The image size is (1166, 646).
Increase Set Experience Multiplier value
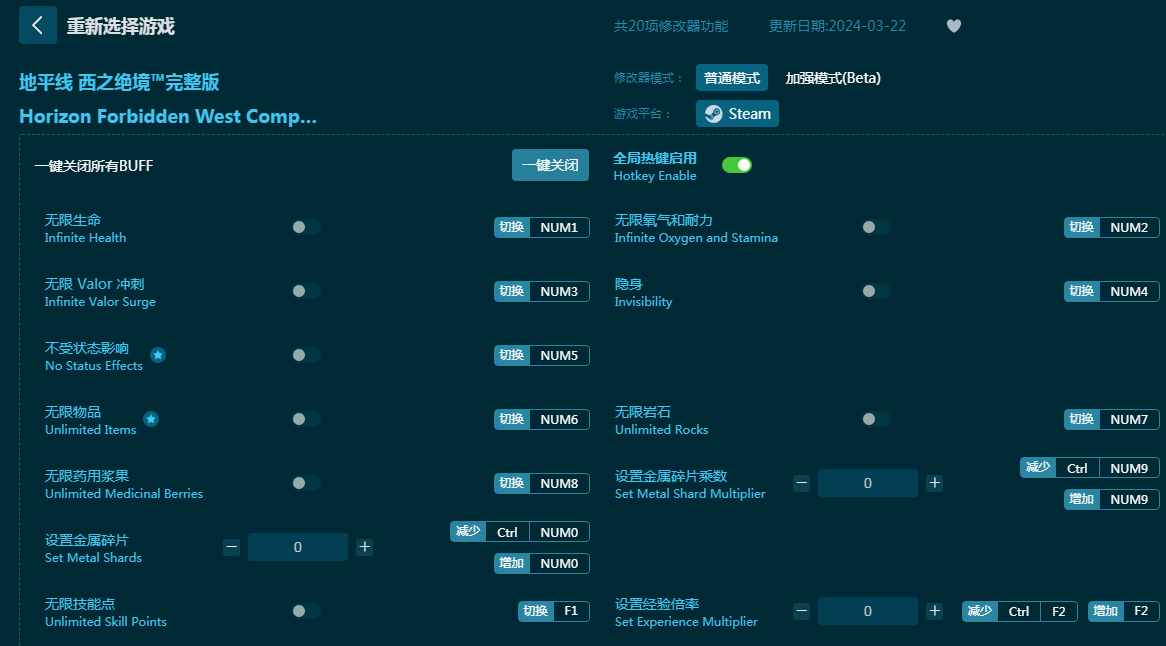tap(935, 611)
